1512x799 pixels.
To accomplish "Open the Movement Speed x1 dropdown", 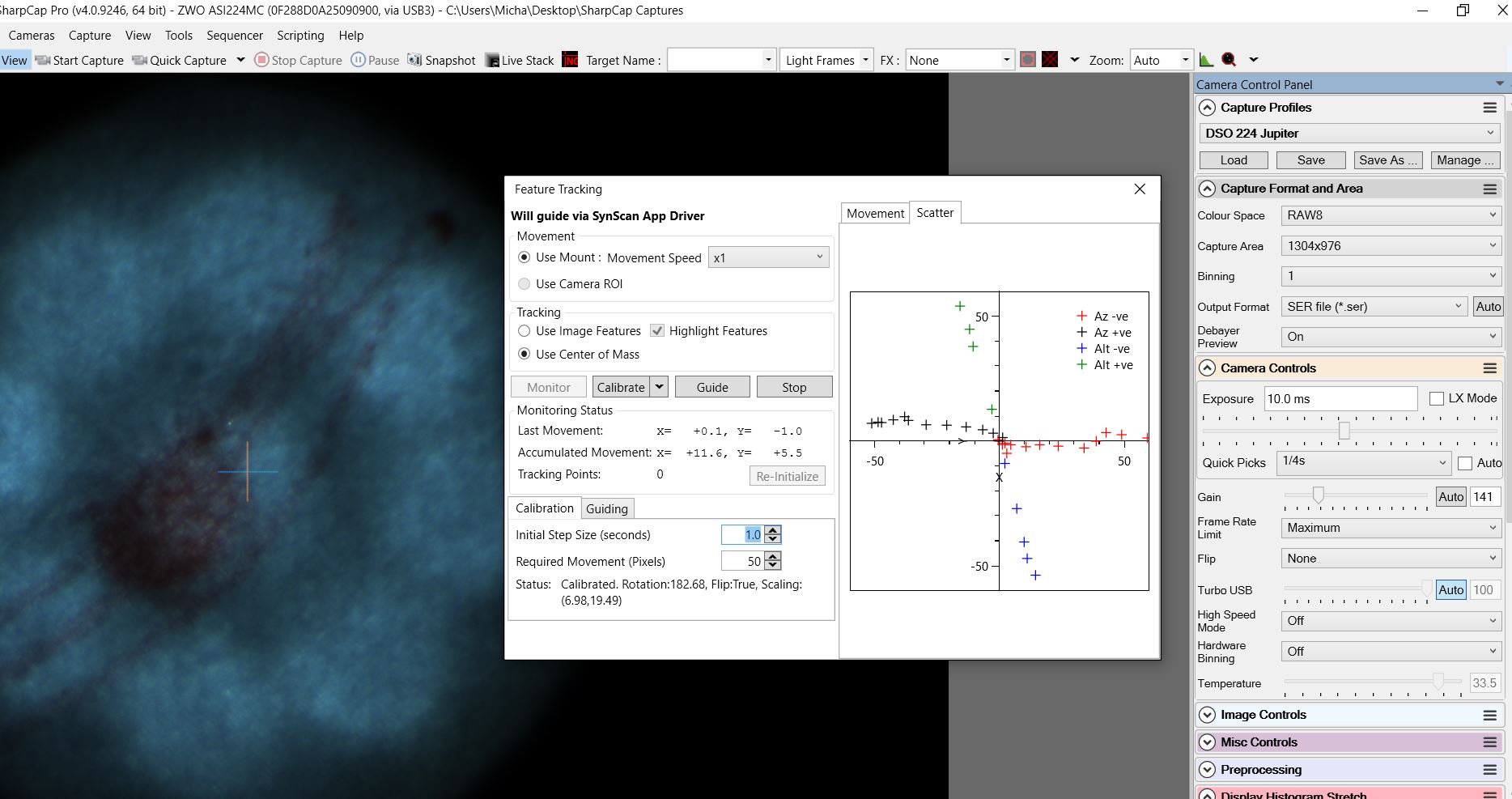I will [768, 257].
